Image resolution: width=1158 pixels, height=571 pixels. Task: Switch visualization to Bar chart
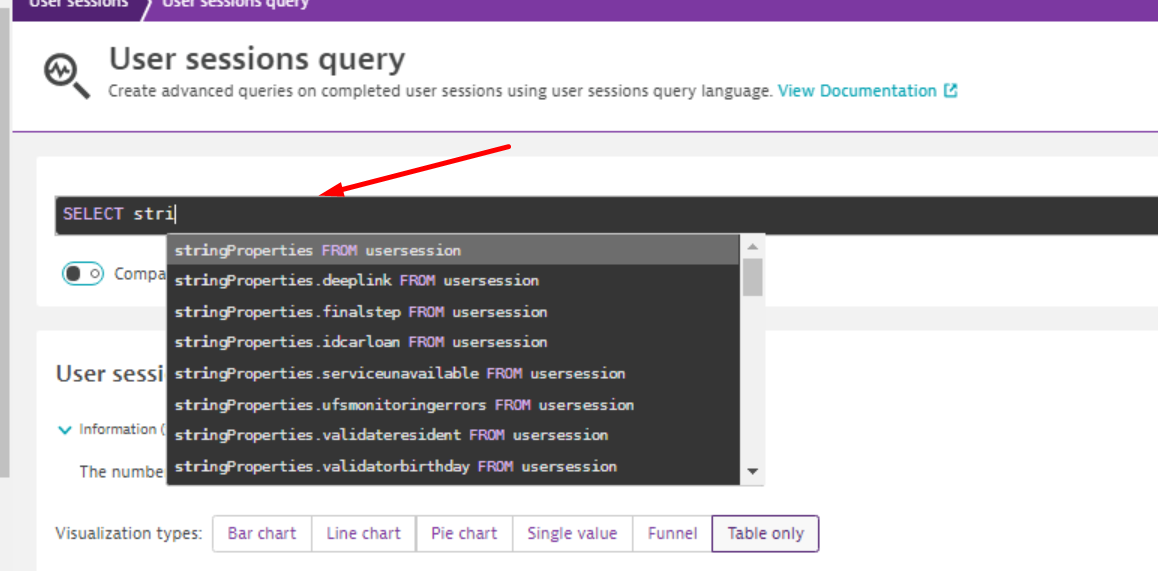click(262, 533)
